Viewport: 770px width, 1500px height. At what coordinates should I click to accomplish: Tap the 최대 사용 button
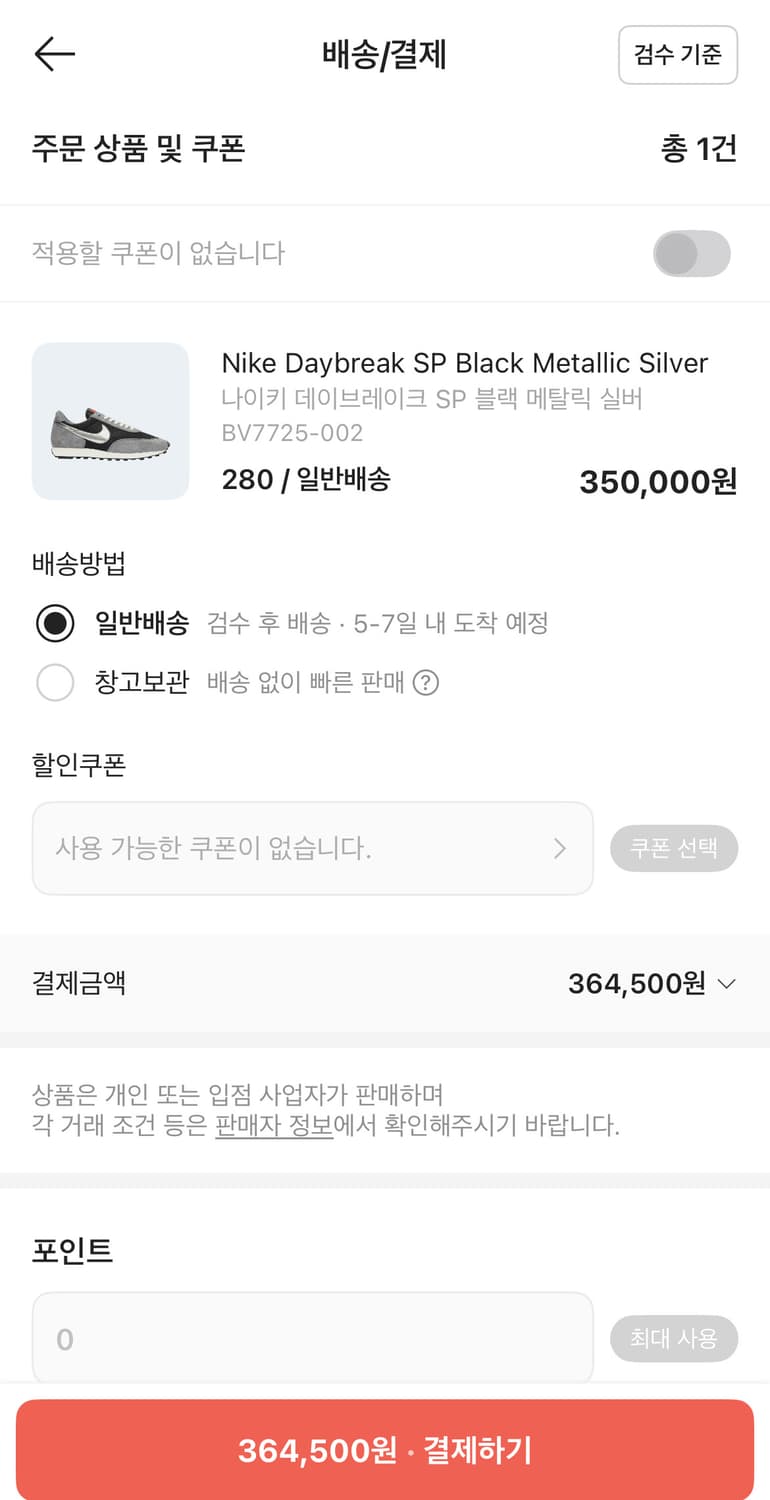tap(674, 1338)
